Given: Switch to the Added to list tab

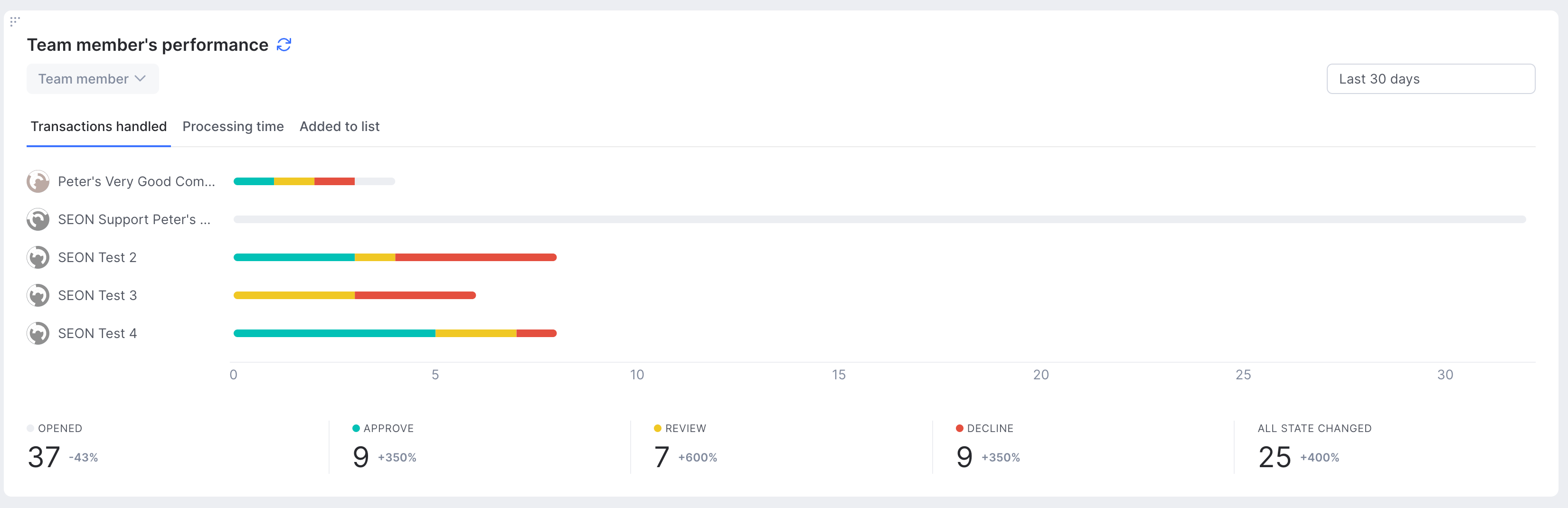Looking at the screenshot, I should tap(340, 127).
